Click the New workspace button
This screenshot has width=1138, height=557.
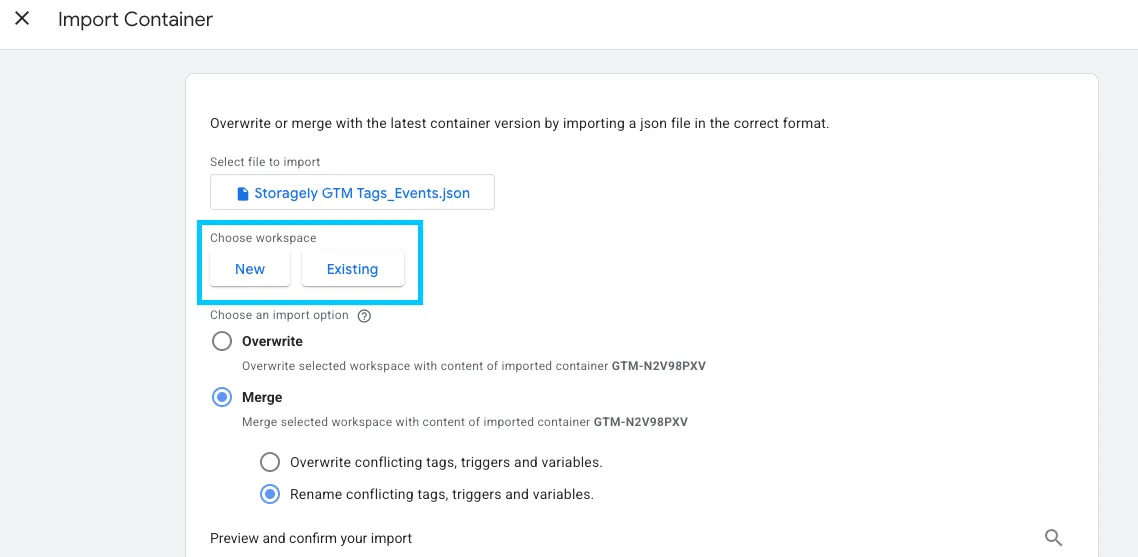pyautogui.click(x=250, y=269)
